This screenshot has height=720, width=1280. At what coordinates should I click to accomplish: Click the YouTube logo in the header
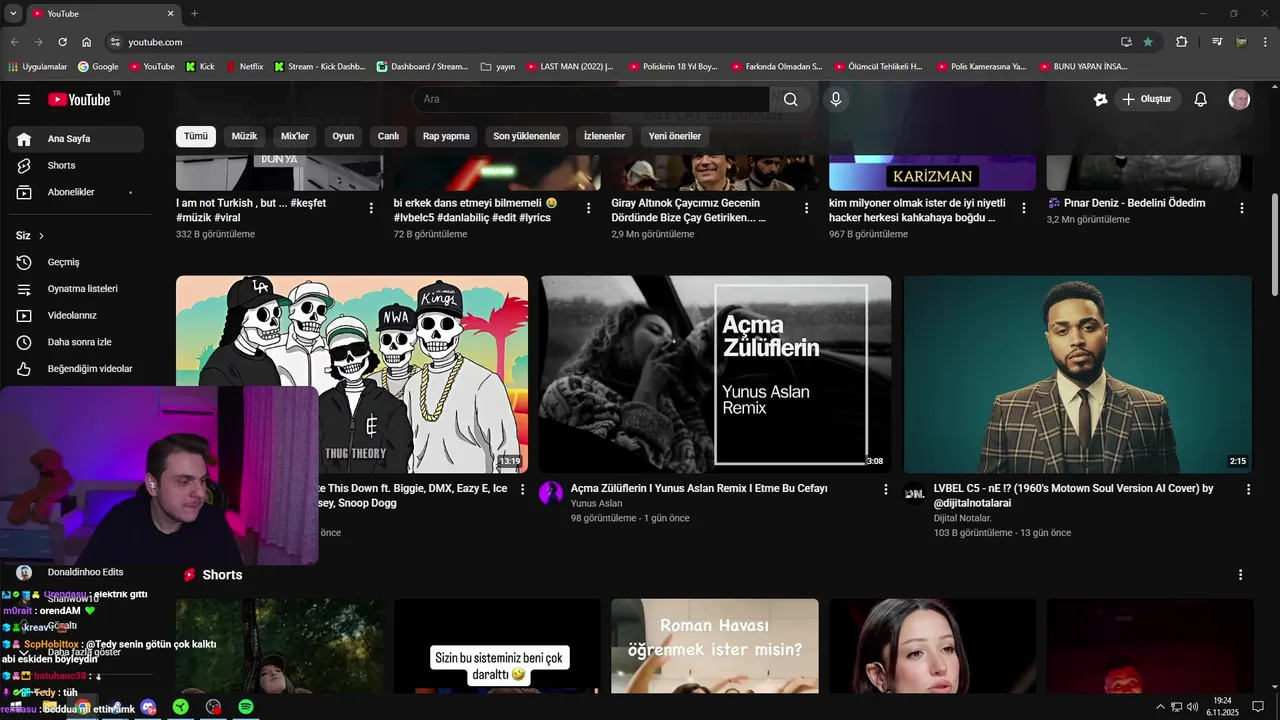80,99
